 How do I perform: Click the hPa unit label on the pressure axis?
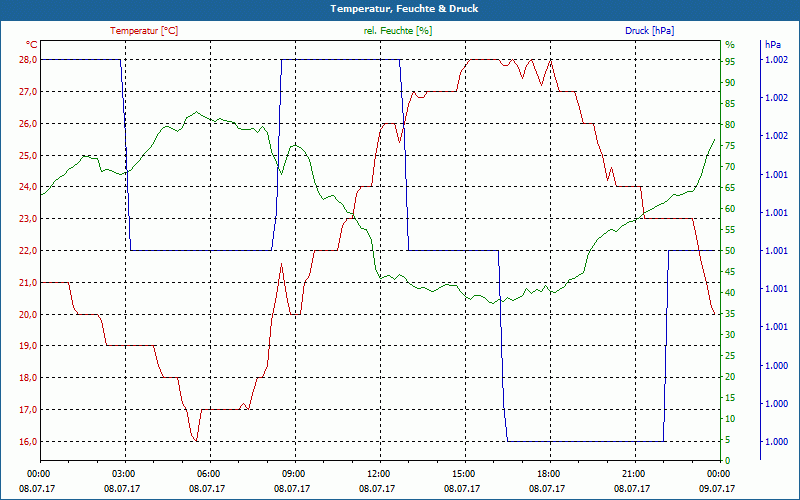(x=772, y=45)
